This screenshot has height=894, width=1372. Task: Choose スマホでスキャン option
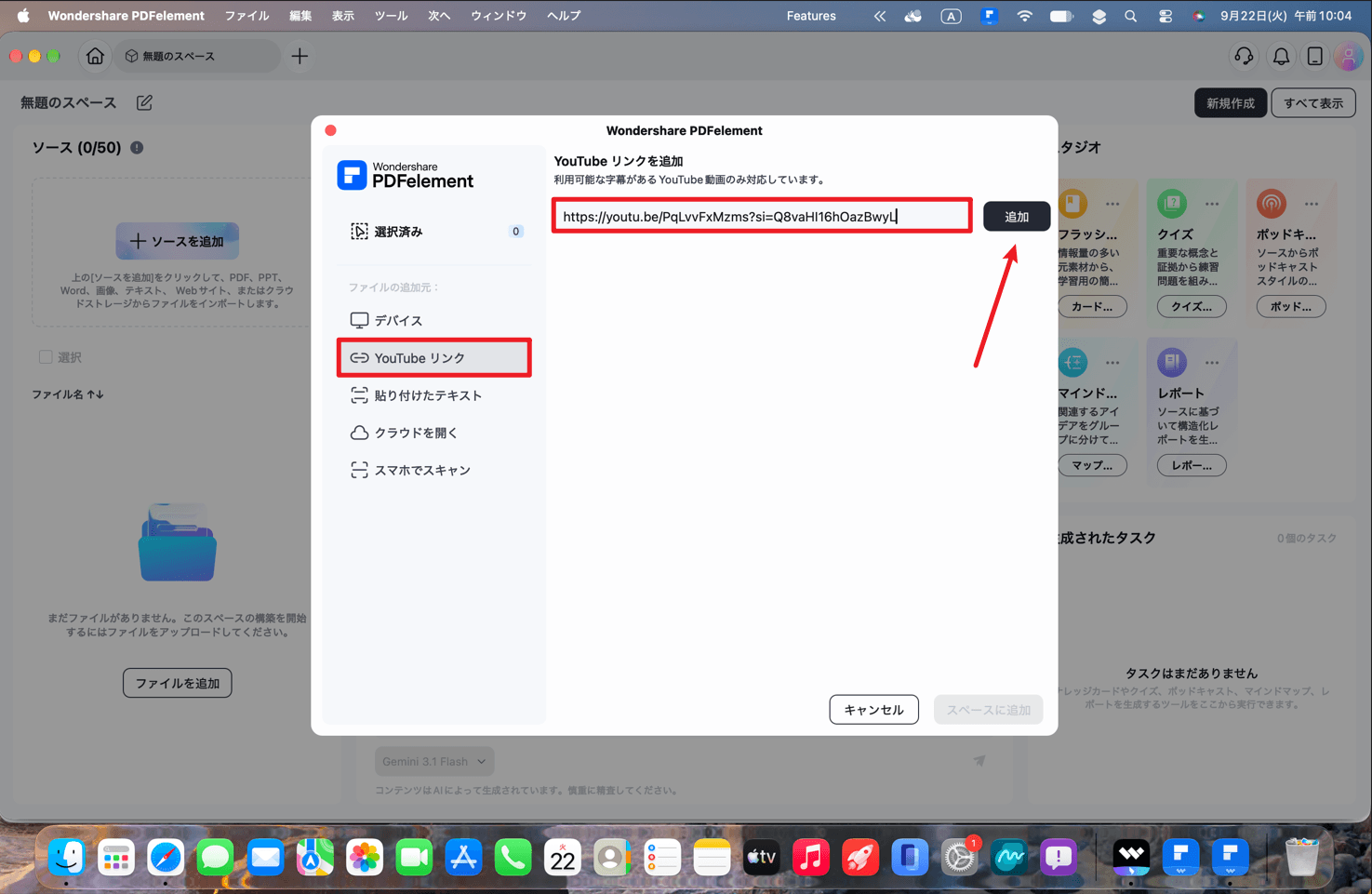(x=434, y=470)
